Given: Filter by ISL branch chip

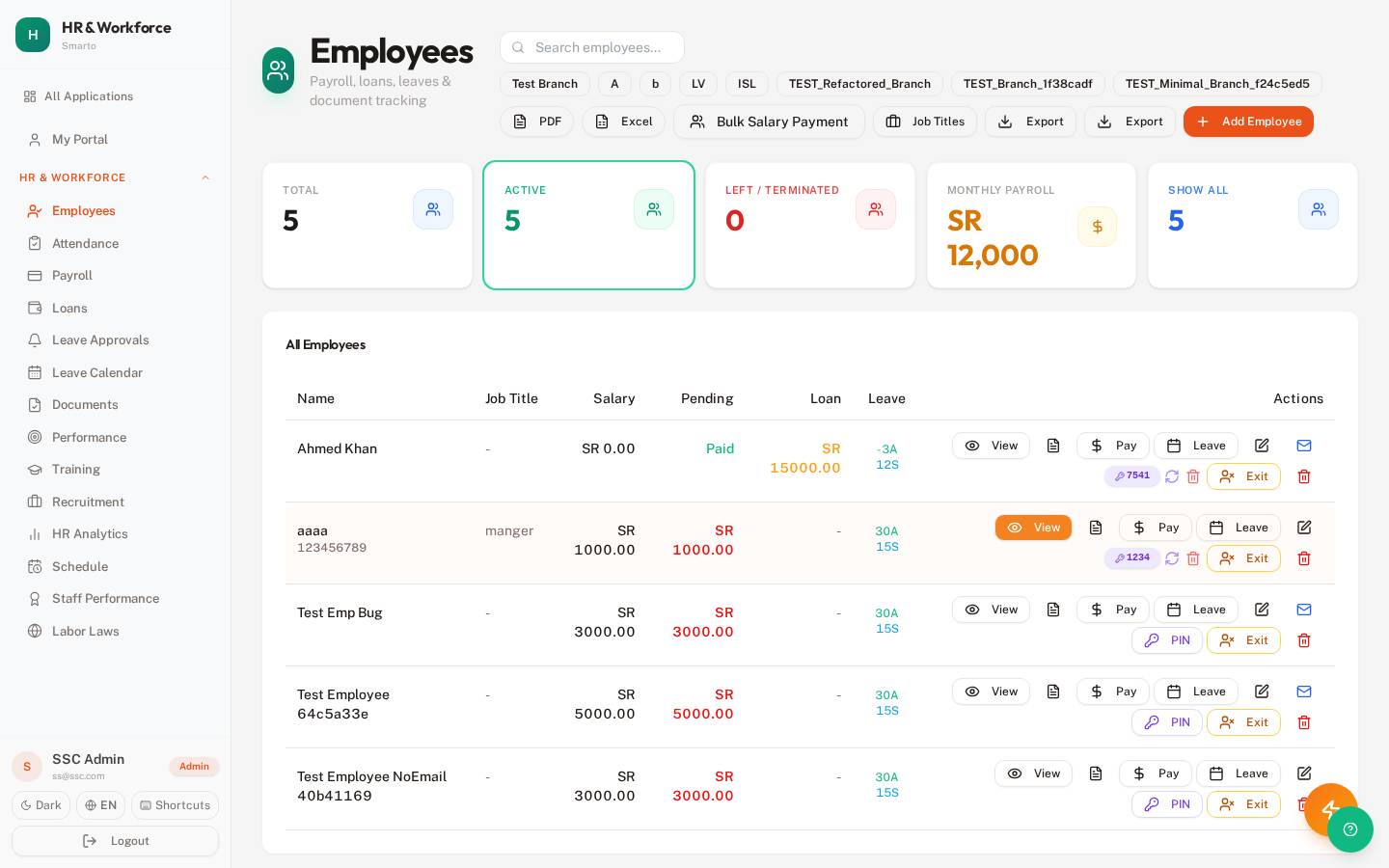Looking at the screenshot, I should [747, 84].
